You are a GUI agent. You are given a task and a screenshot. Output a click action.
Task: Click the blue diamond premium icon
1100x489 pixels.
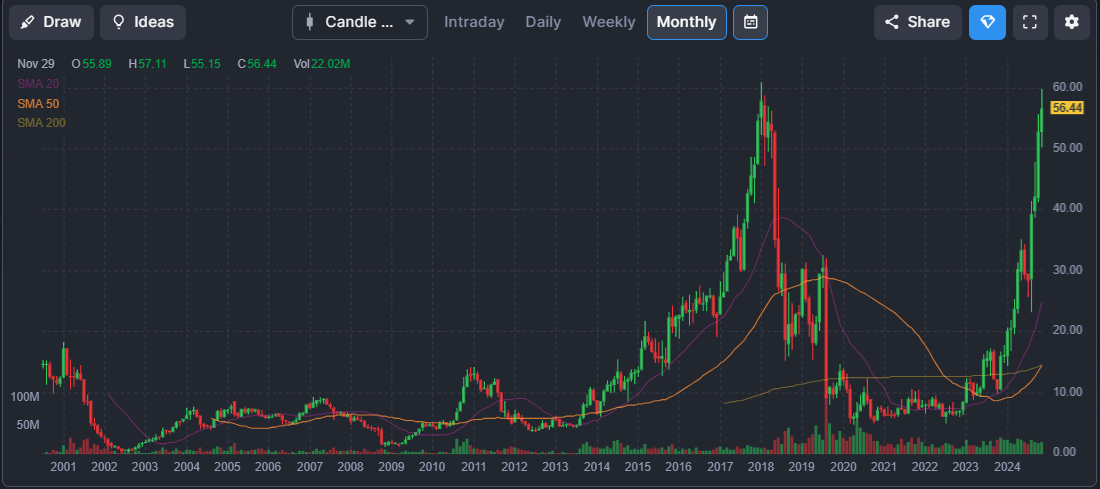987,22
